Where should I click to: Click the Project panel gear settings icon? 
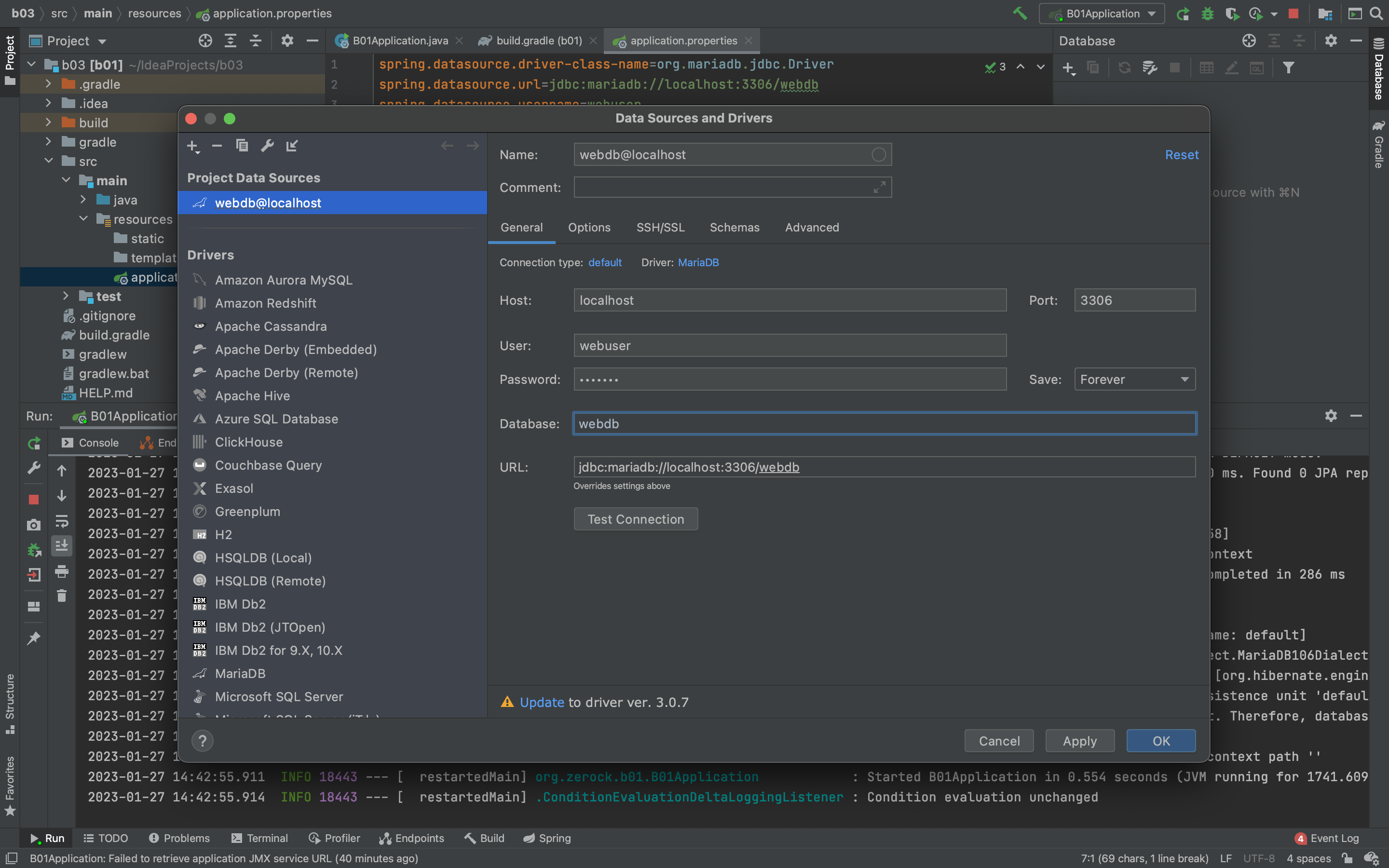[287, 41]
